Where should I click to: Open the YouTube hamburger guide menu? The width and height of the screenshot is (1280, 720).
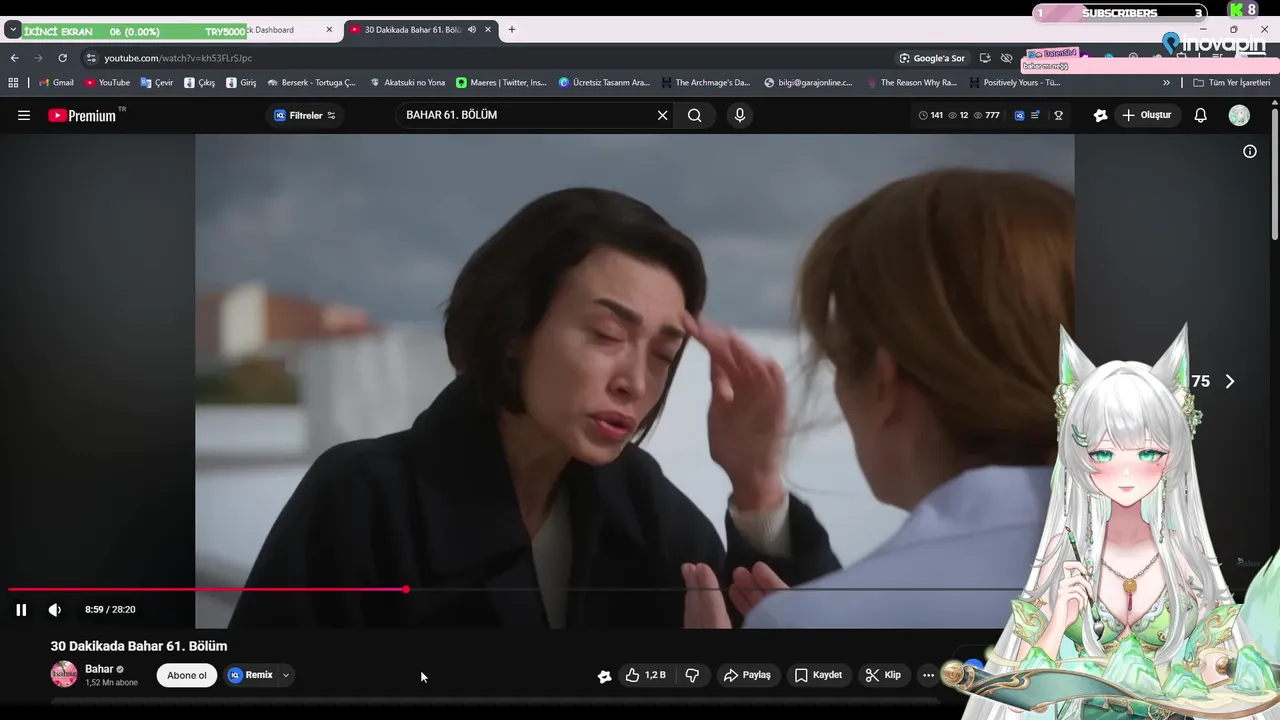point(24,115)
